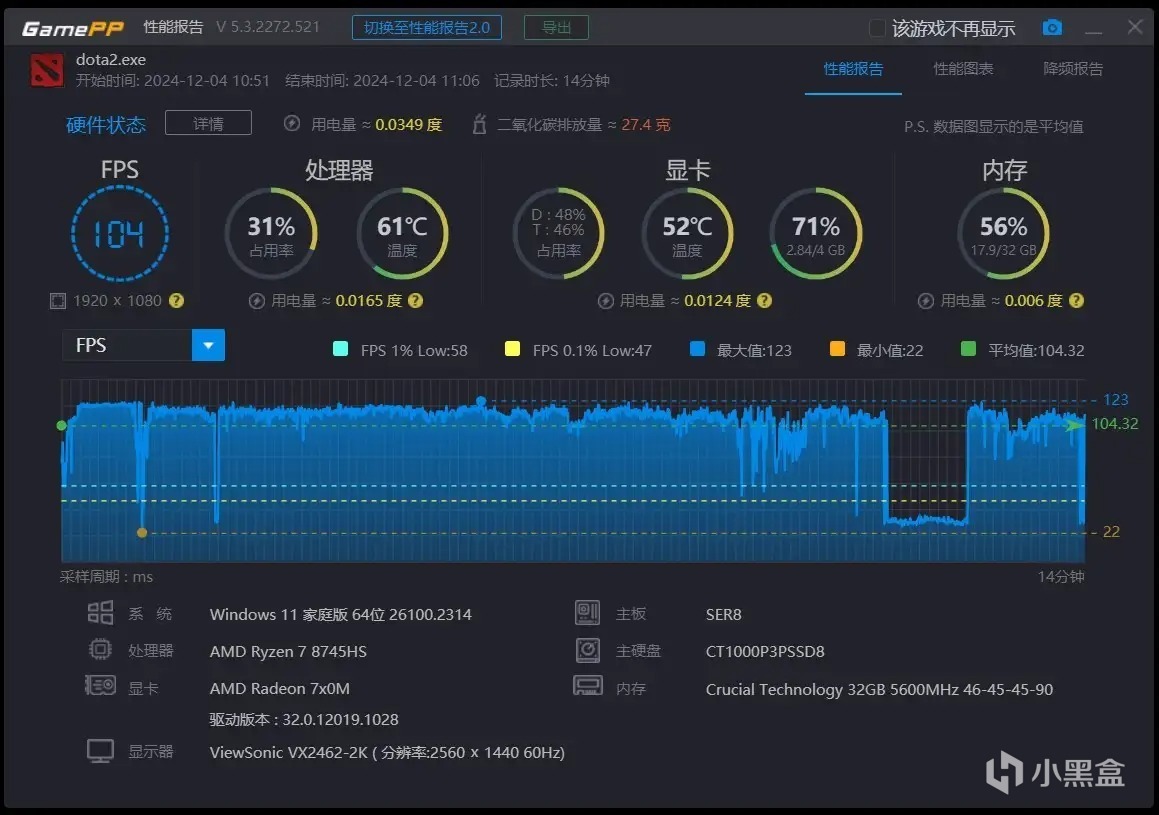Click the FPS dropdown field

(x=143, y=345)
